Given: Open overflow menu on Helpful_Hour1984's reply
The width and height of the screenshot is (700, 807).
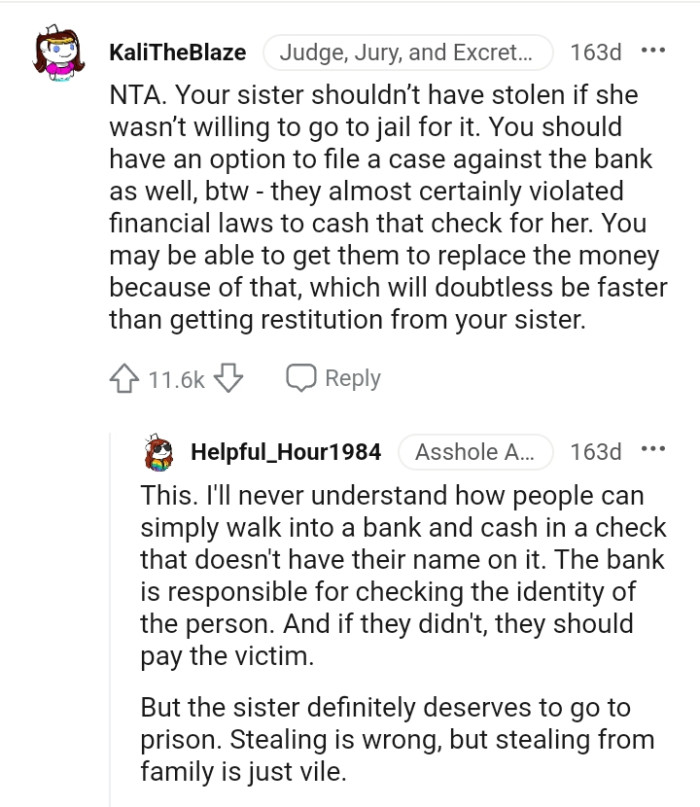Looking at the screenshot, I should (653, 451).
